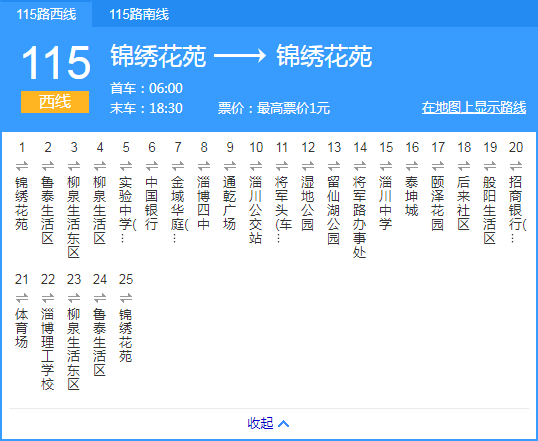Click transfer icon above stop 8 淄博四中

click(x=204, y=166)
